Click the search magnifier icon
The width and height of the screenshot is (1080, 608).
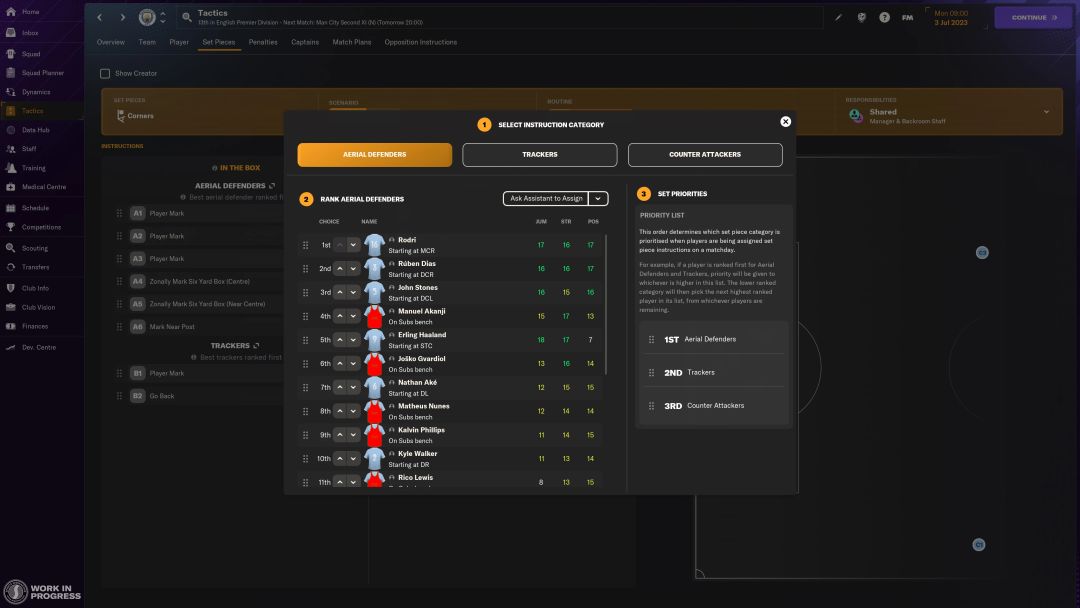pos(187,17)
